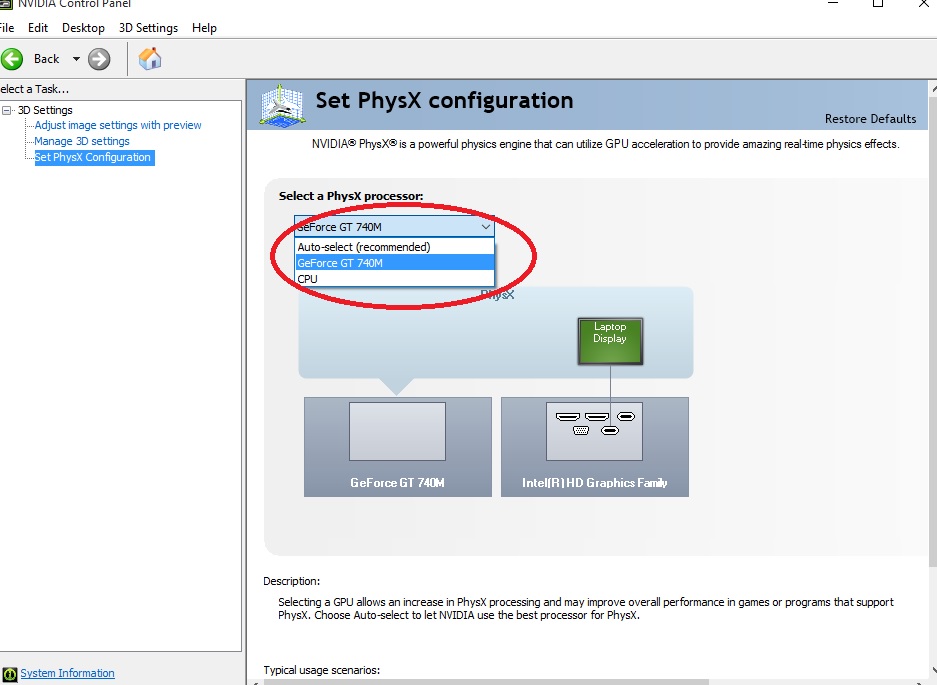
Task: Open the File menu
Action: [x=7, y=28]
